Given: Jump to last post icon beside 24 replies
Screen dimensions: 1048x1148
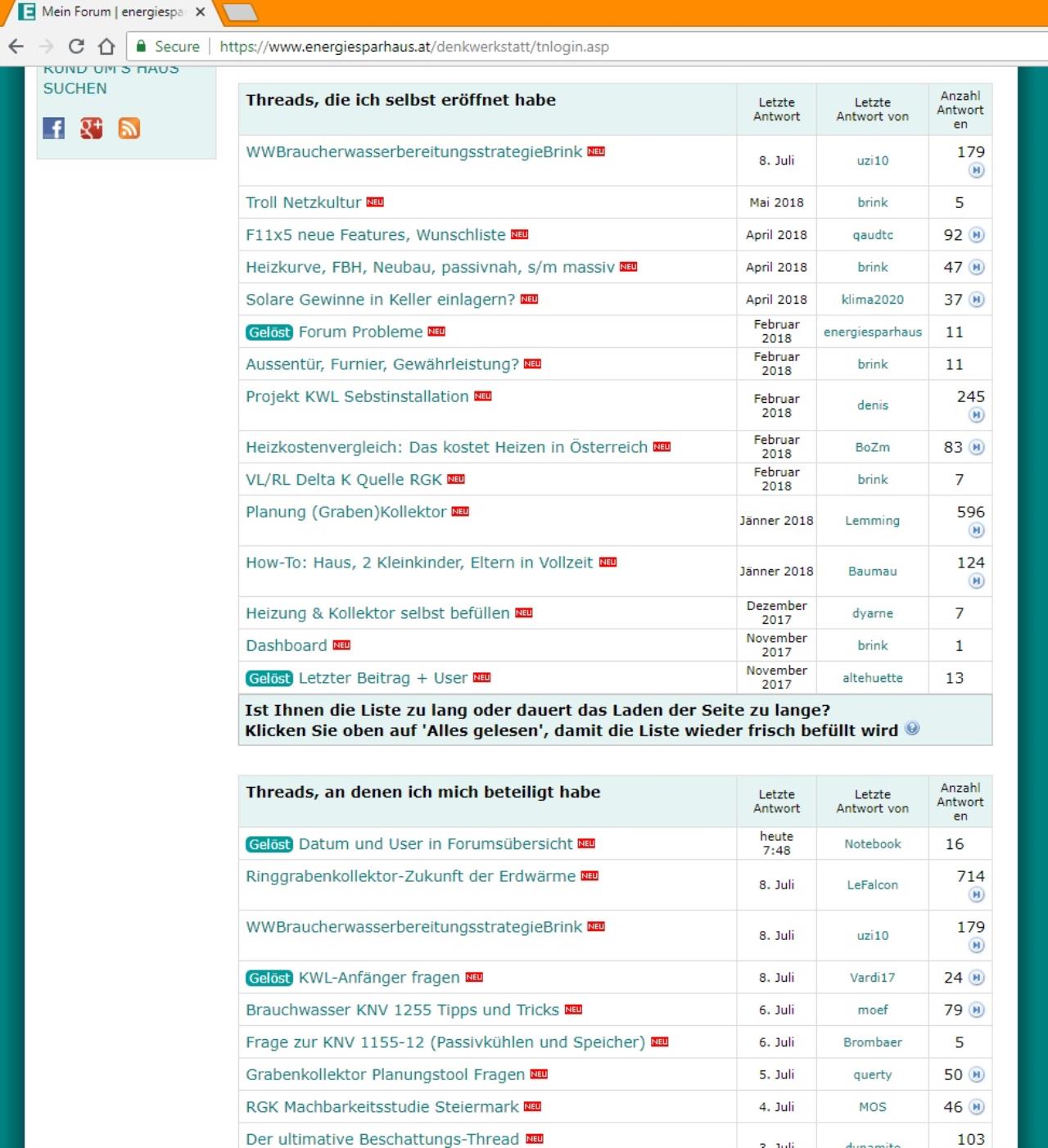Looking at the screenshot, I should point(977,978).
